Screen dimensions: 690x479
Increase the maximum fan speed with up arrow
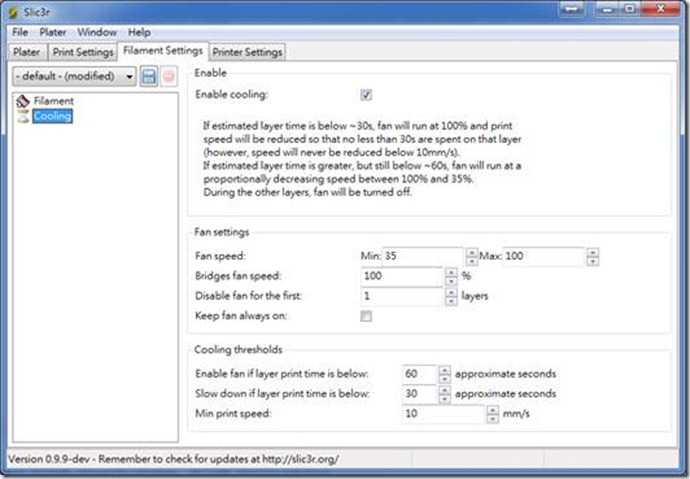tap(593, 252)
